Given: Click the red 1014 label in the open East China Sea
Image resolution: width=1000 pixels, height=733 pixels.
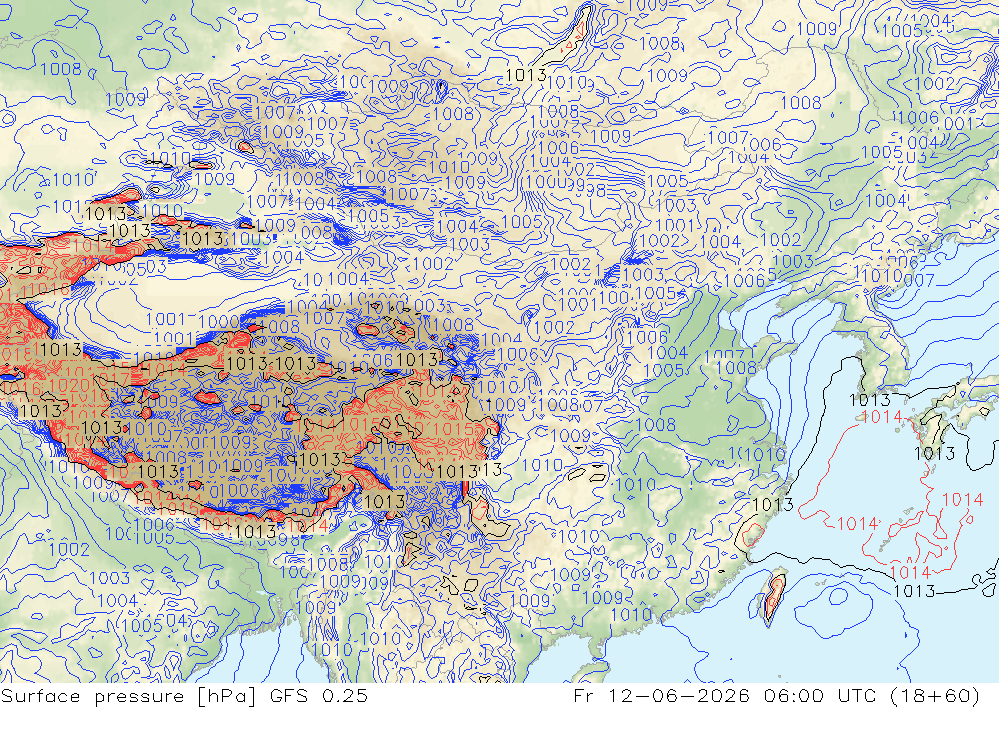Looking at the screenshot, I should pyautogui.click(x=858, y=524).
